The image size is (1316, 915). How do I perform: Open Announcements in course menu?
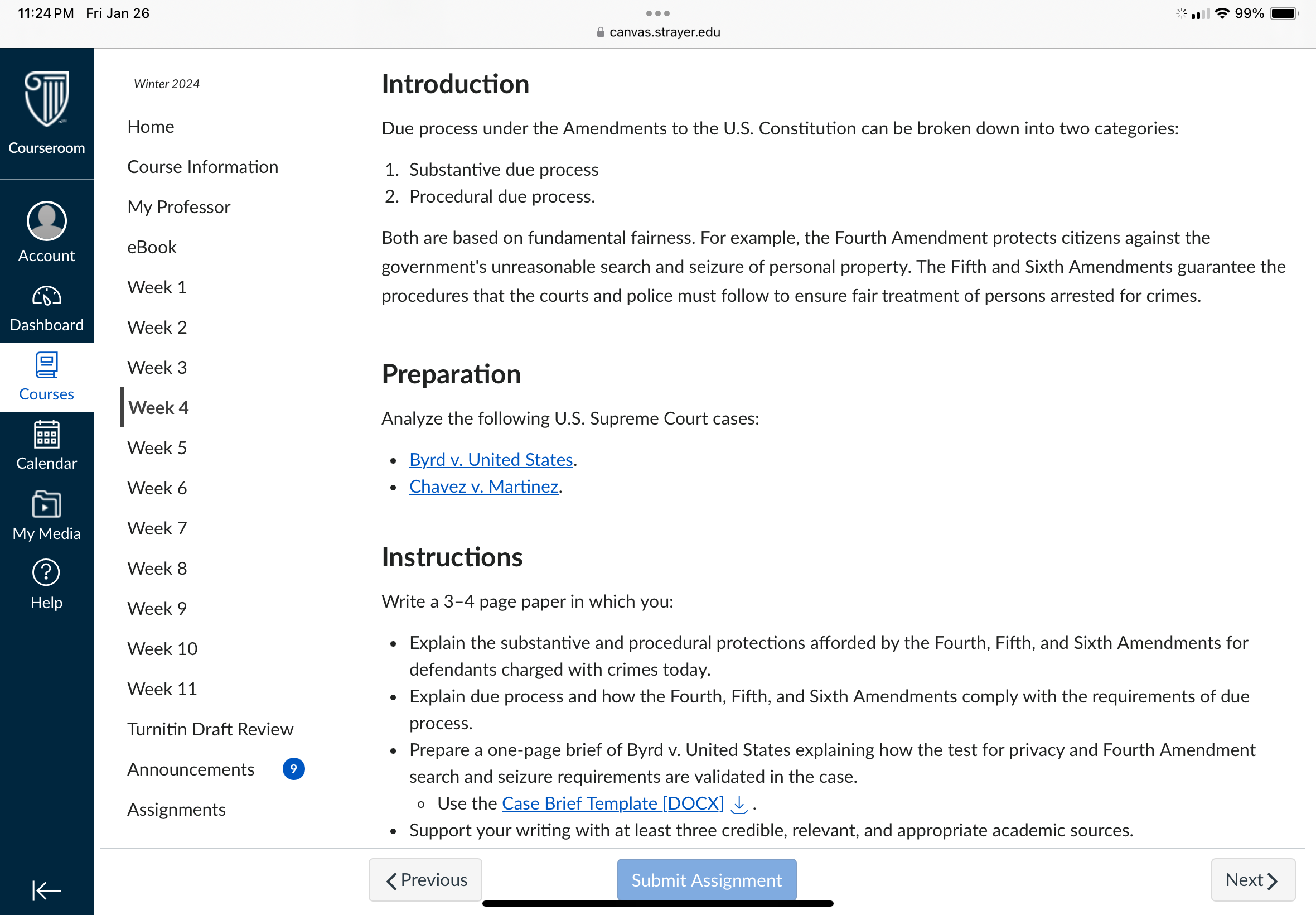coord(191,769)
